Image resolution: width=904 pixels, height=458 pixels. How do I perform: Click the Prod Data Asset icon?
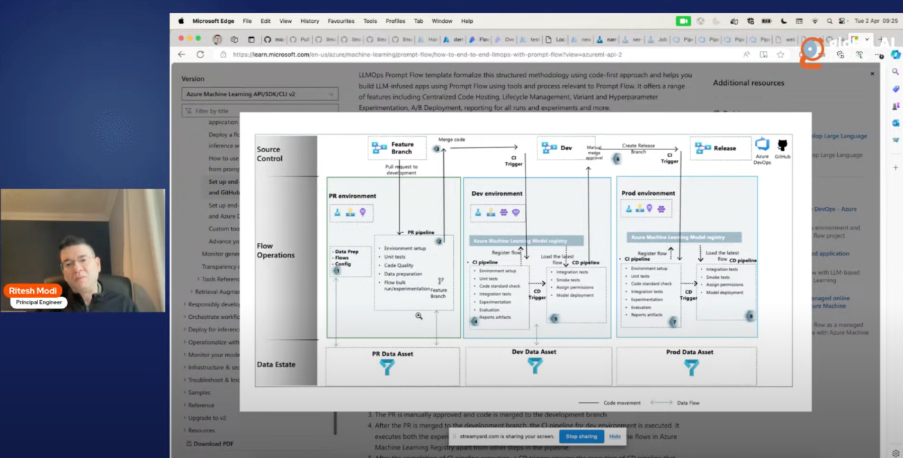(689, 367)
